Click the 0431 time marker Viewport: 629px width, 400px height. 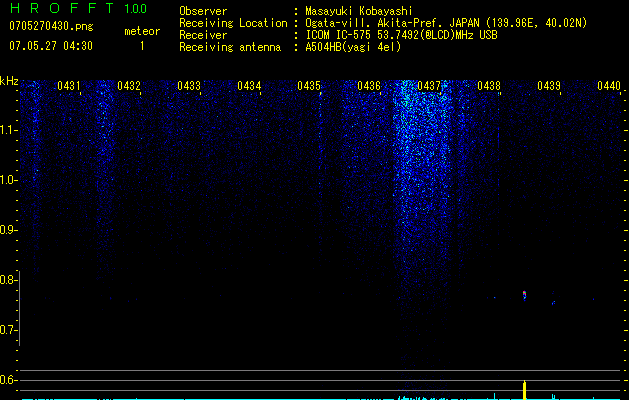(69, 85)
